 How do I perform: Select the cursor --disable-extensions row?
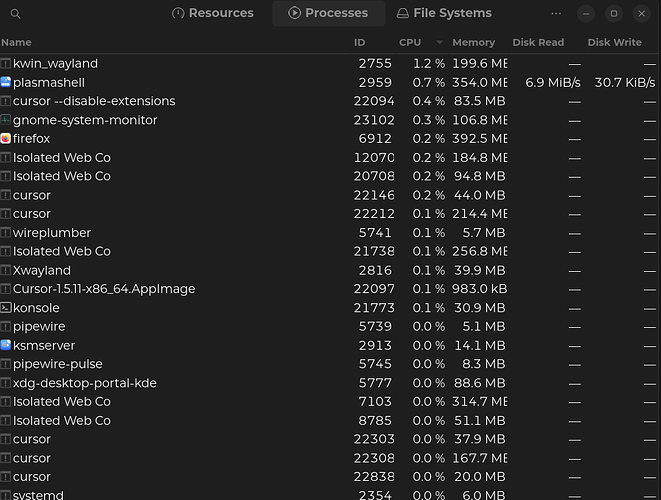coord(330,101)
